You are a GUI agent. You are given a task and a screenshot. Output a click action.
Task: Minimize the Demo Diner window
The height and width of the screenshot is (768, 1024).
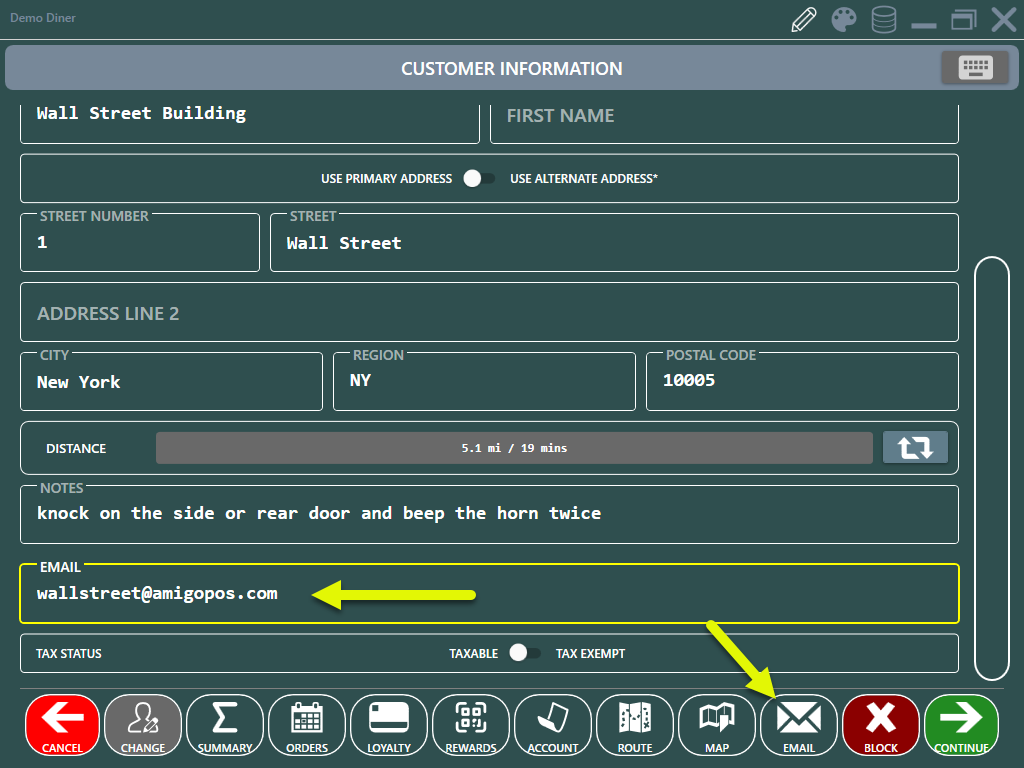[923, 25]
